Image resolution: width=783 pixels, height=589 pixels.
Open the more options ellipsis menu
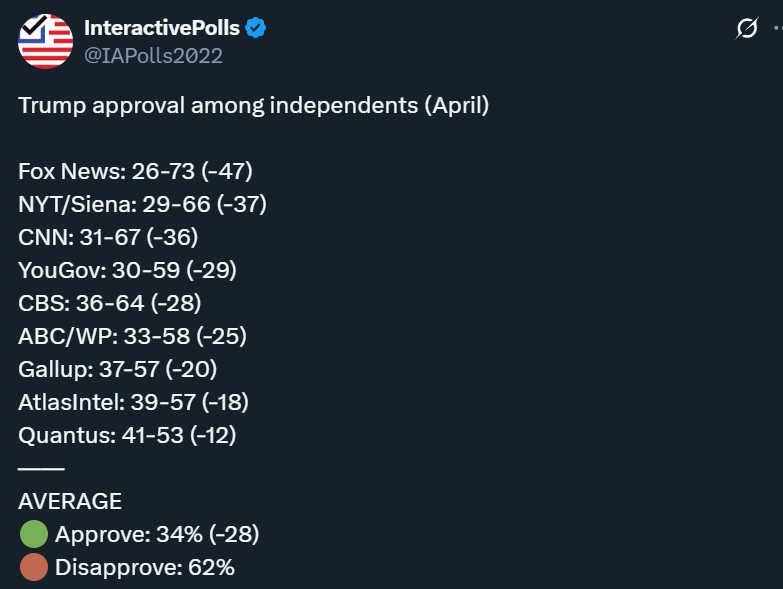(x=778, y=28)
